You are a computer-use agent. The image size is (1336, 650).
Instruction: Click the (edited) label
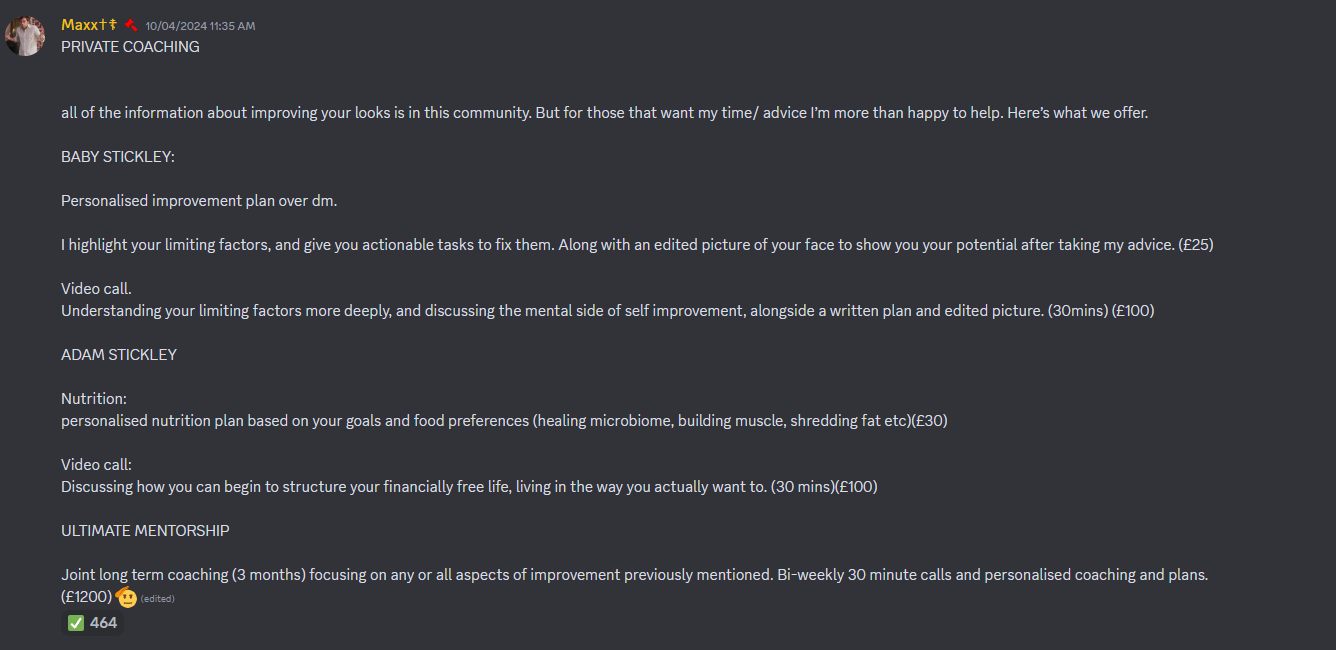point(158,599)
